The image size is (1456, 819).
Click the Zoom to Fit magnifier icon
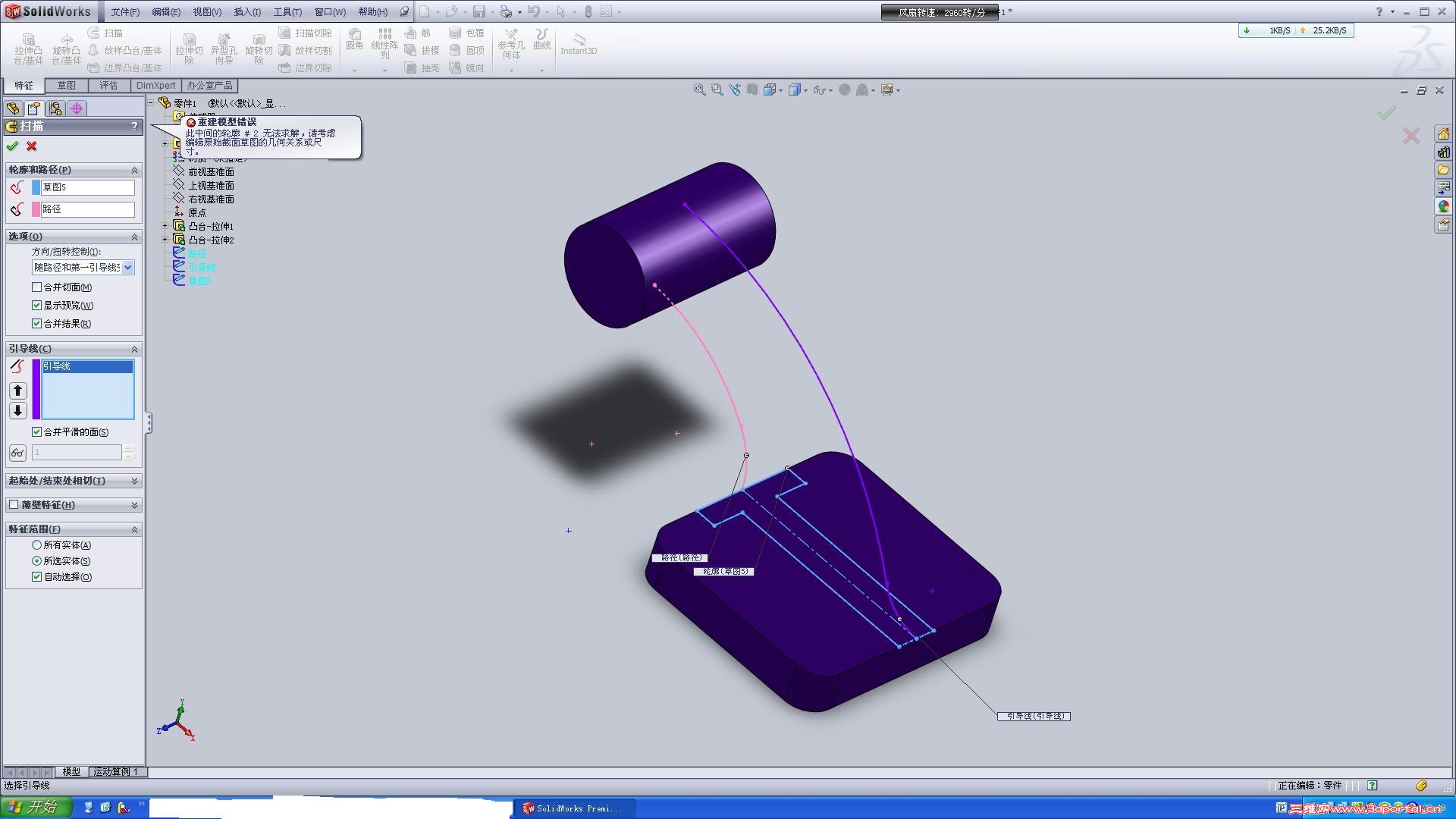click(x=699, y=89)
